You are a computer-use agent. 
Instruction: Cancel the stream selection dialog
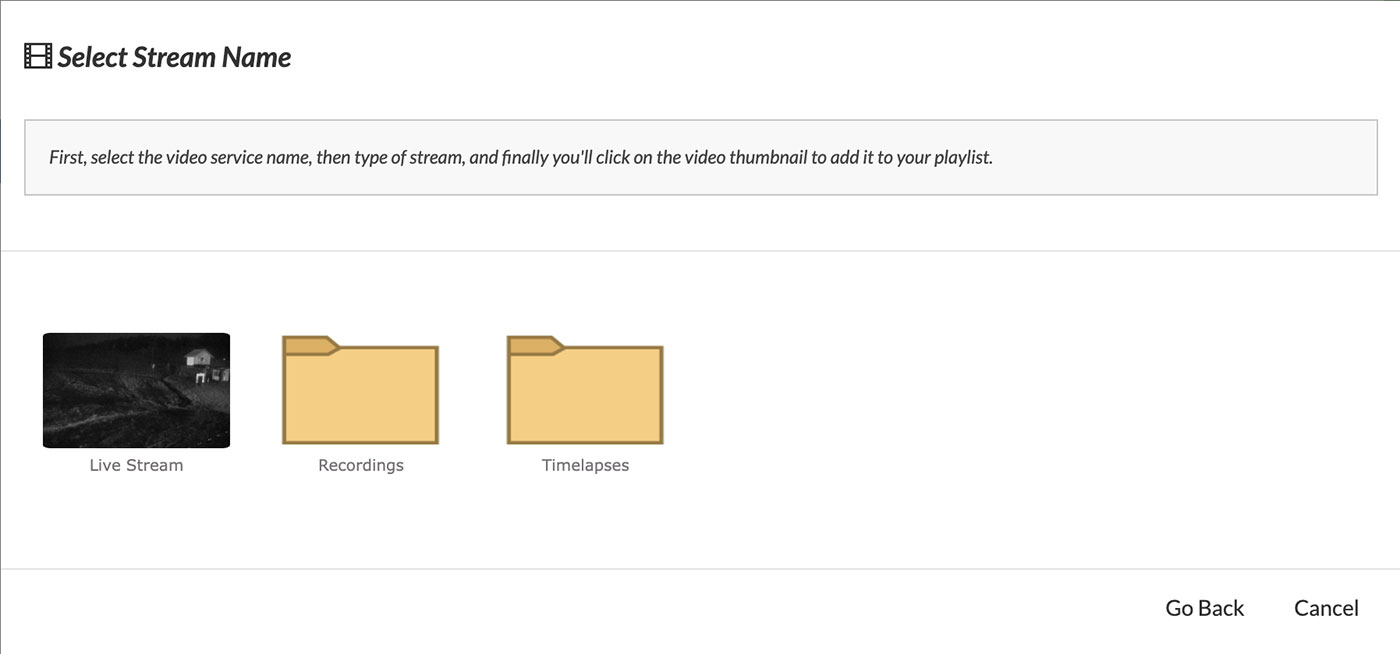1326,608
